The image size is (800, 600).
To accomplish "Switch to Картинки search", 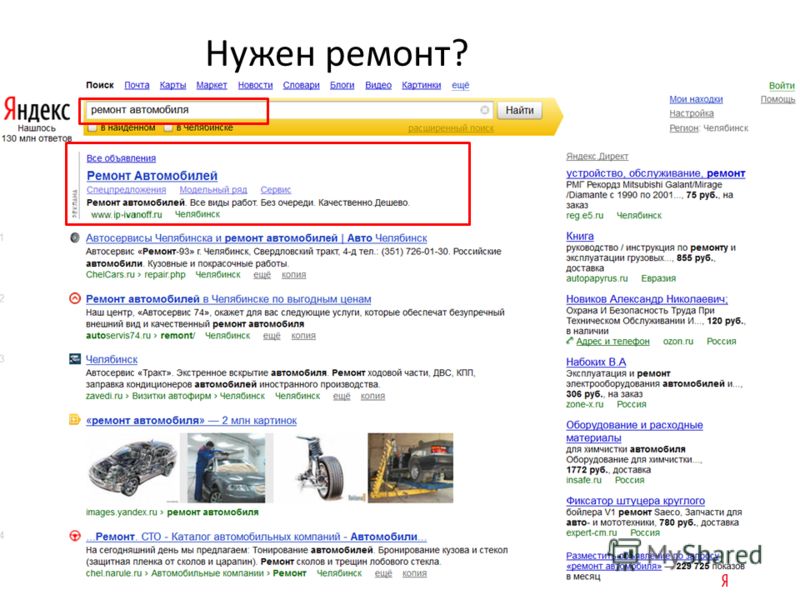I will tap(421, 85).
